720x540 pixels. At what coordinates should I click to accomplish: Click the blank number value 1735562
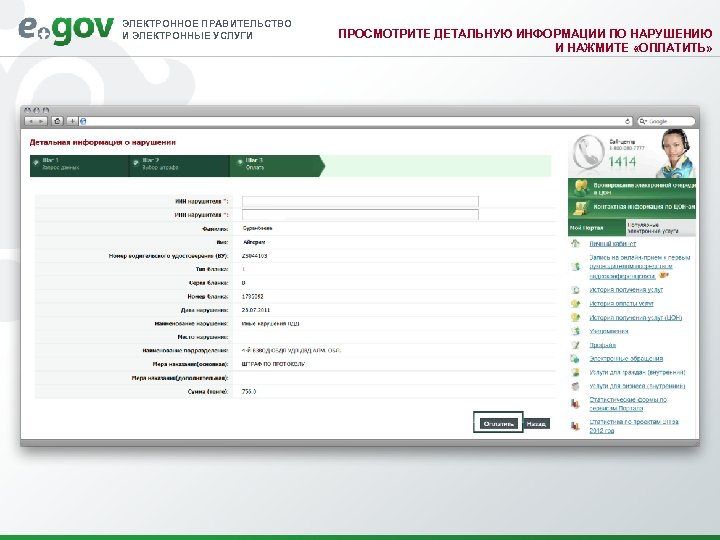point(253,297)
